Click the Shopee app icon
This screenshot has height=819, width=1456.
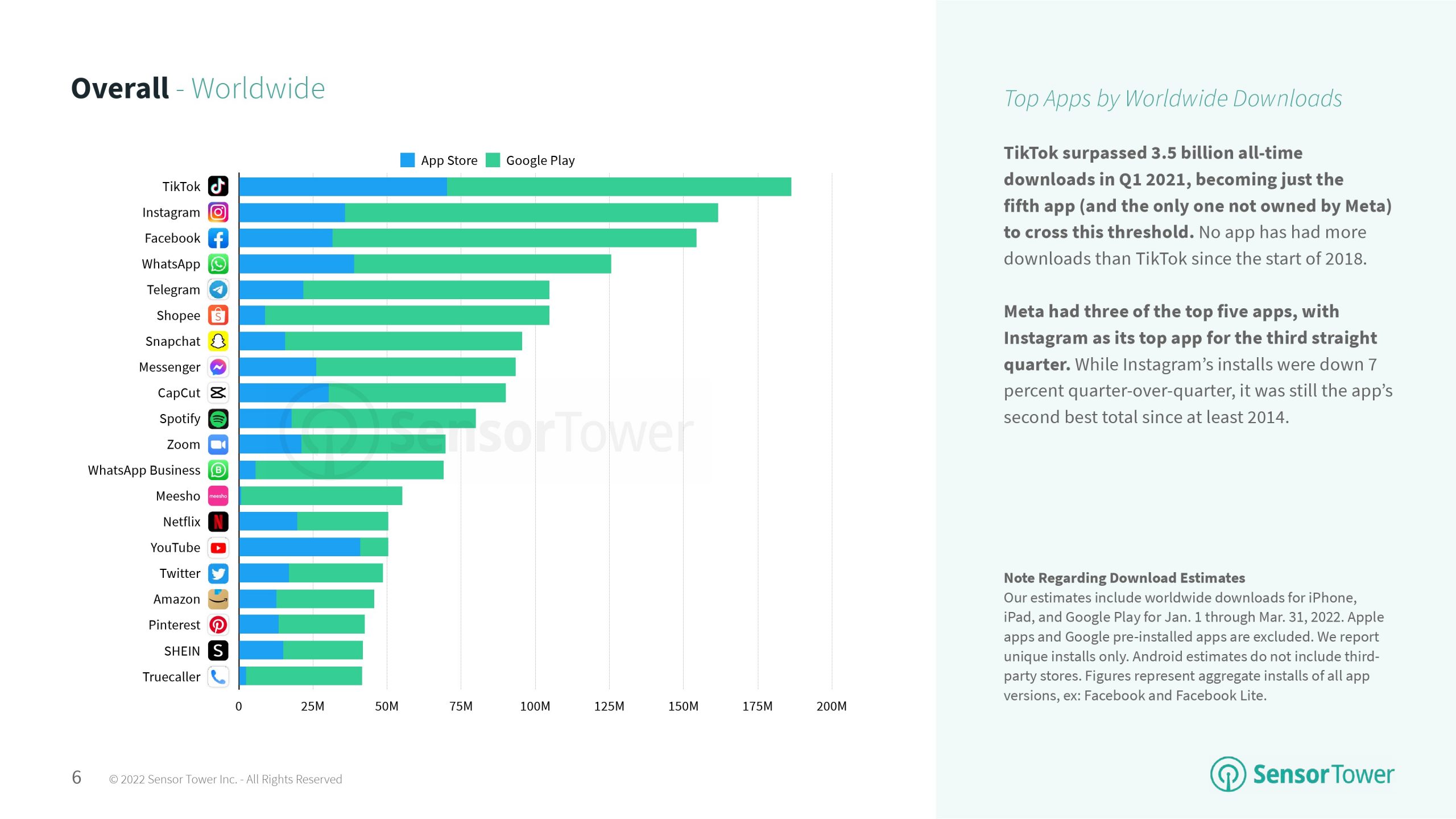pyautogui.click(x=218, y=315)
